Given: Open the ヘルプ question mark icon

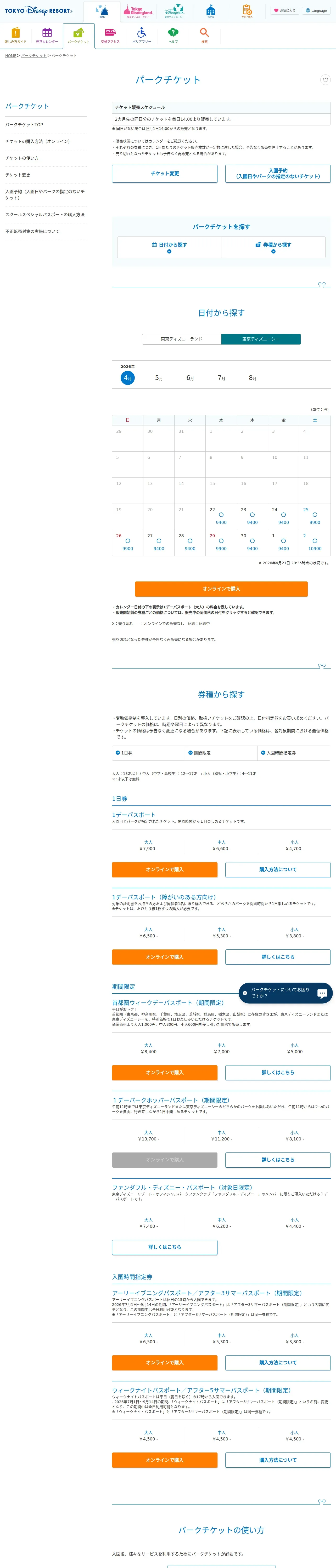Looking at the screenshot, I should (x=173, y=35).
